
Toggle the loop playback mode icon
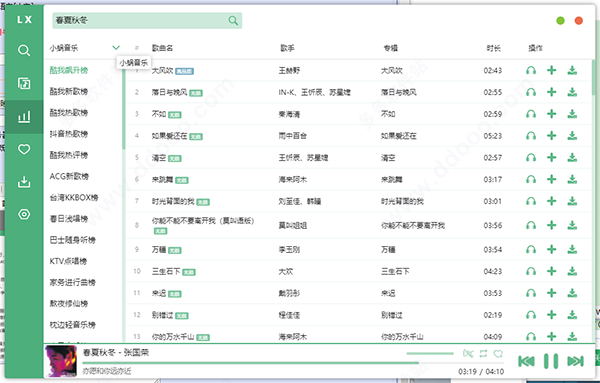[x=483, y=354]
